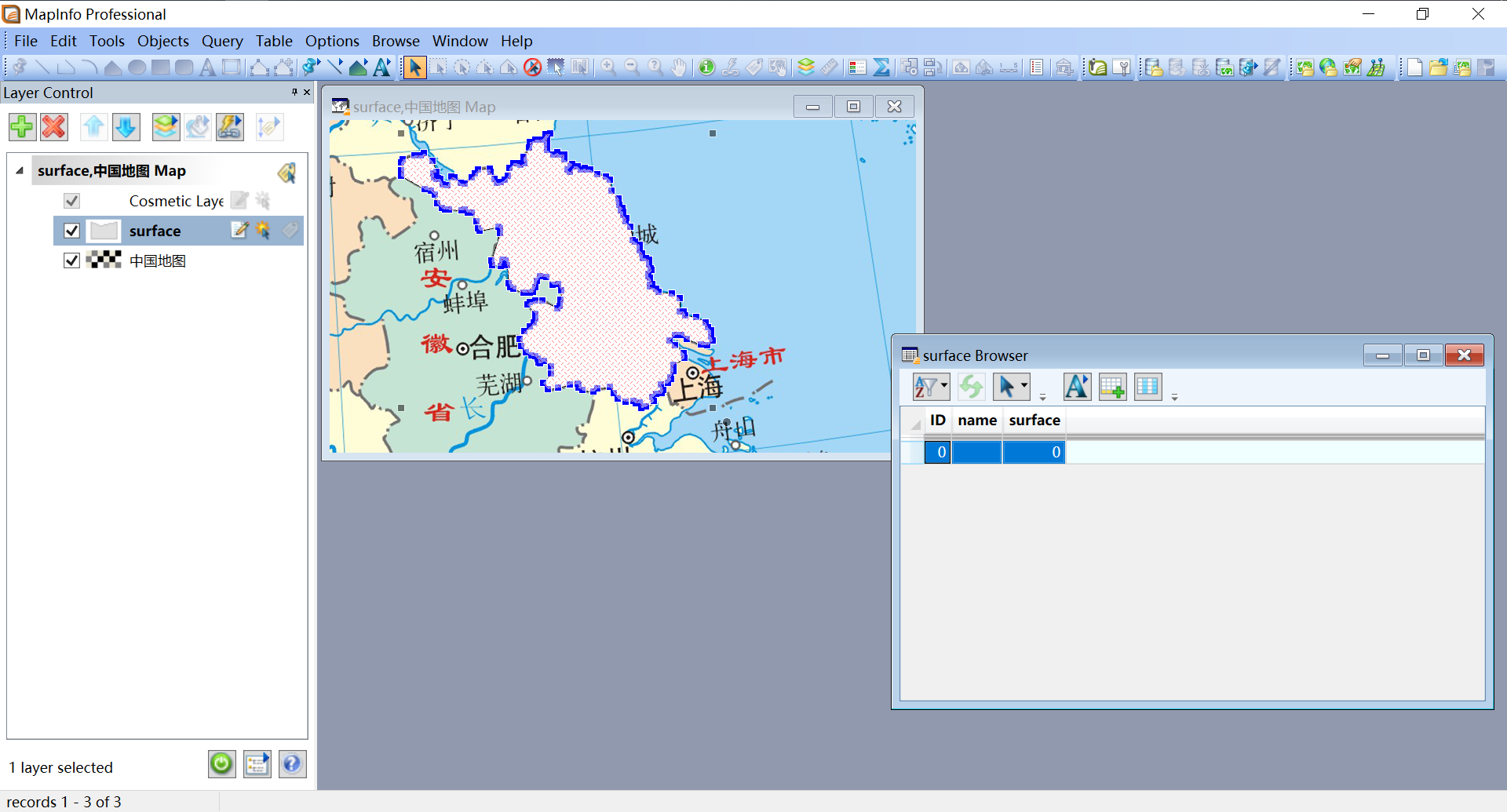
Task: Open the last toolbar overflow arrow in Browser
Action: (1175, 397)
